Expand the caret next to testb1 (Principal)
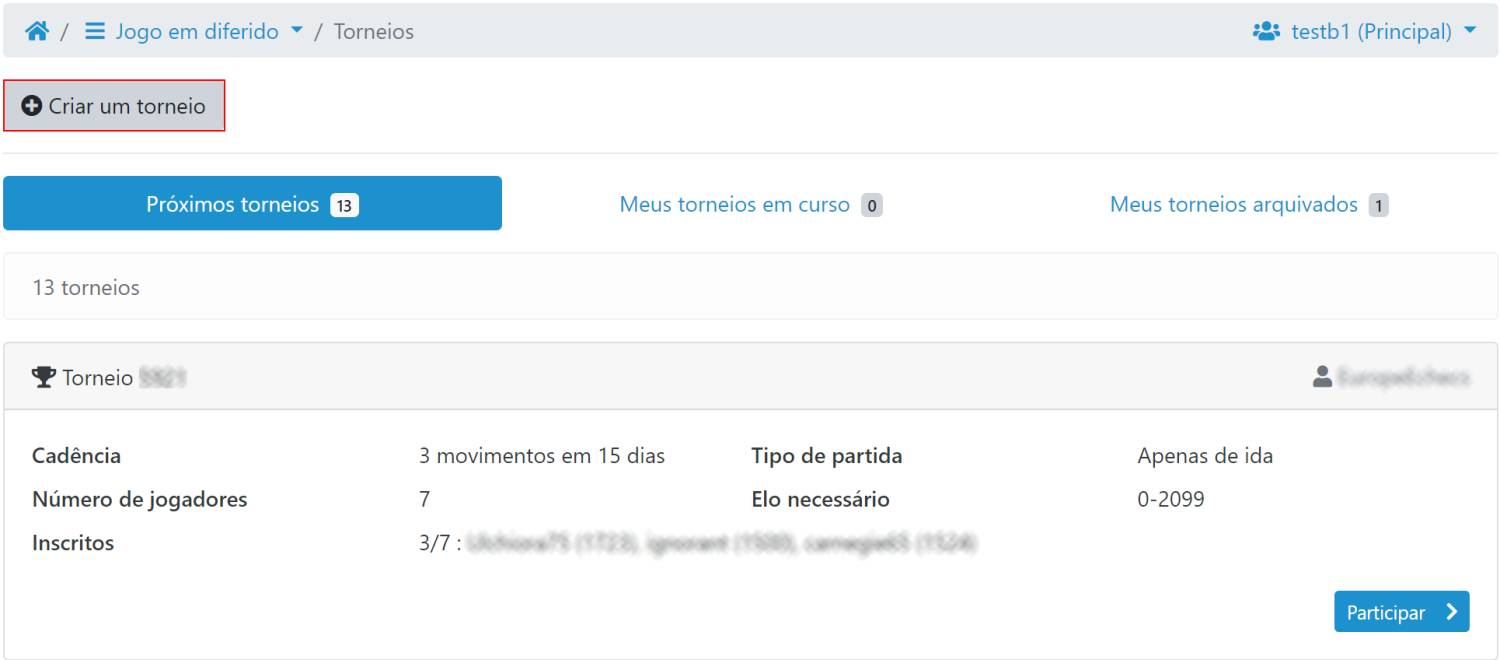This screenshot has width=1500, height=660. point(1469,32)
